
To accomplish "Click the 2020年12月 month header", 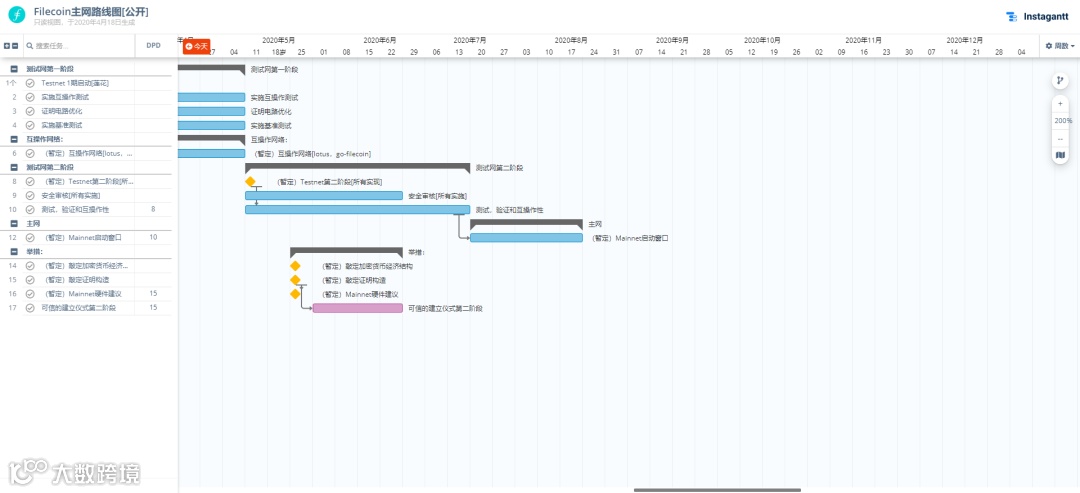I will (964, 40).
